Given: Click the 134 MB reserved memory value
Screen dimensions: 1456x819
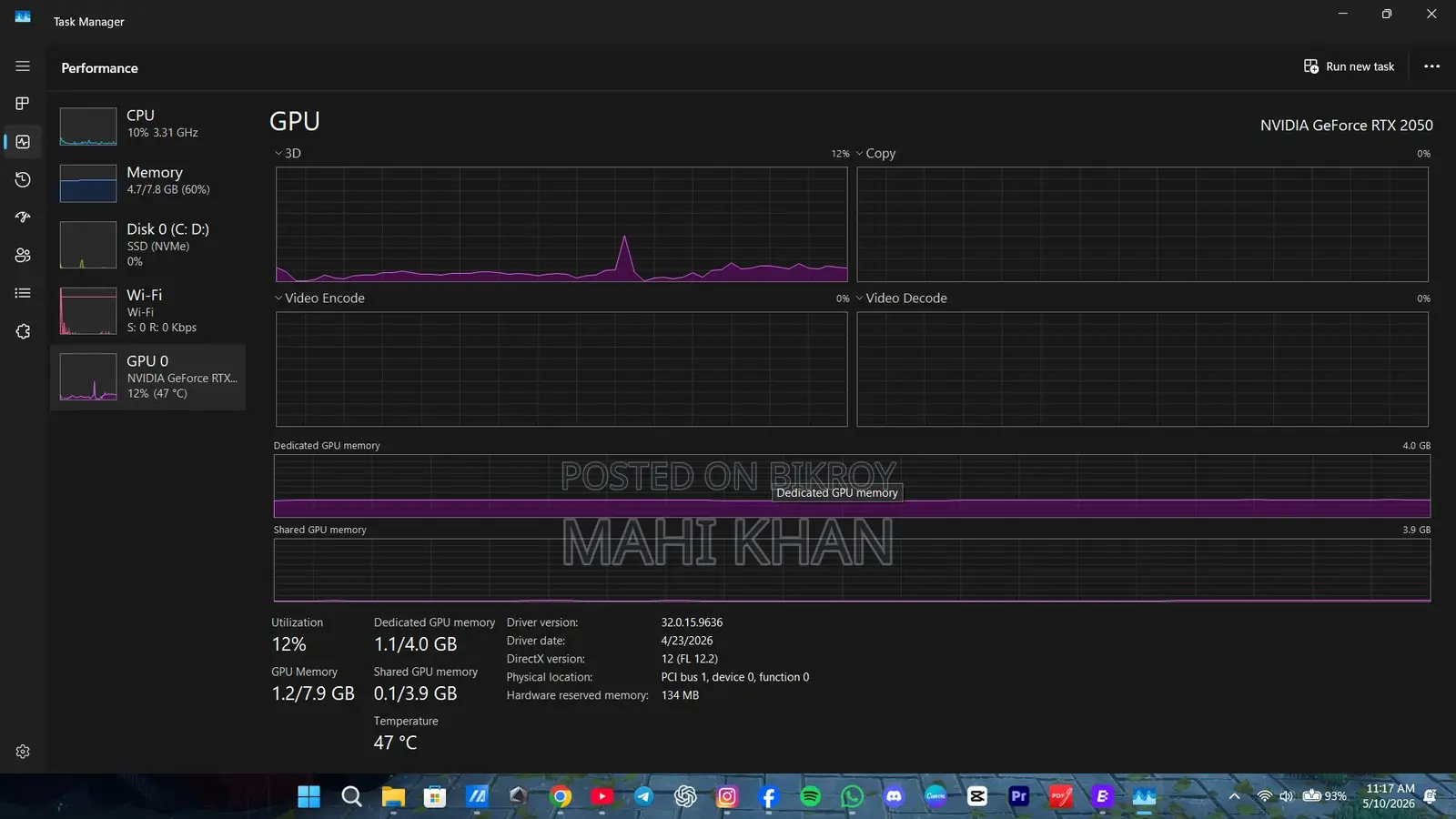Looking at the screenshot, I should pyautogui.click(x=680, y=695).
